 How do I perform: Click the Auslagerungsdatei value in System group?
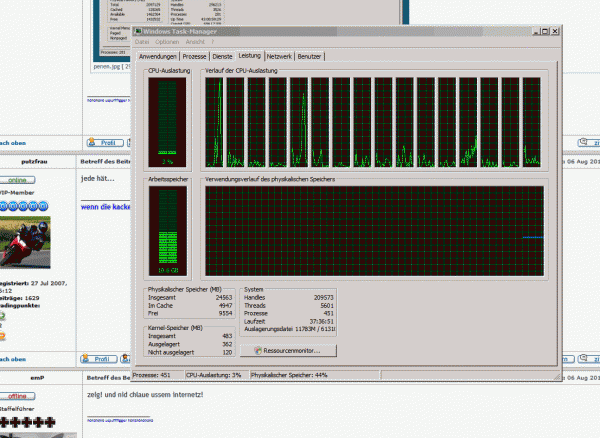tap(315, 329)
